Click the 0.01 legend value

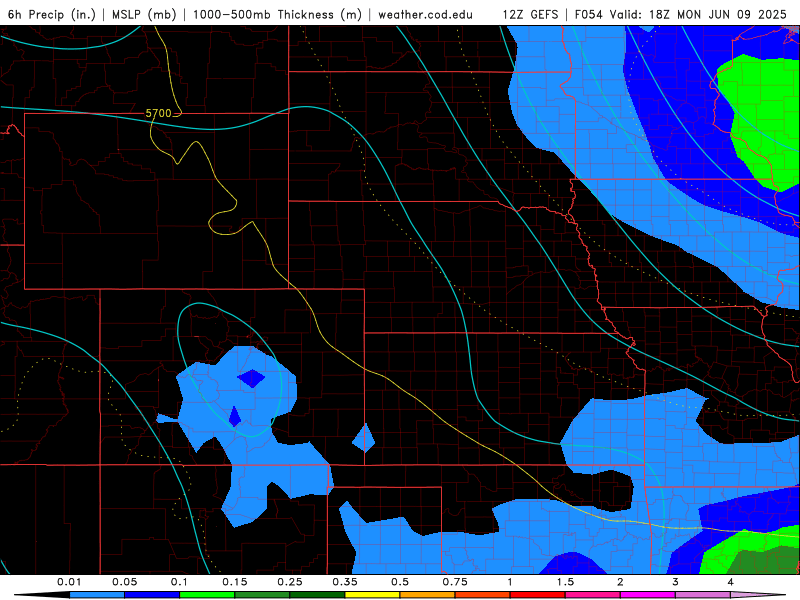coord(69,582)
